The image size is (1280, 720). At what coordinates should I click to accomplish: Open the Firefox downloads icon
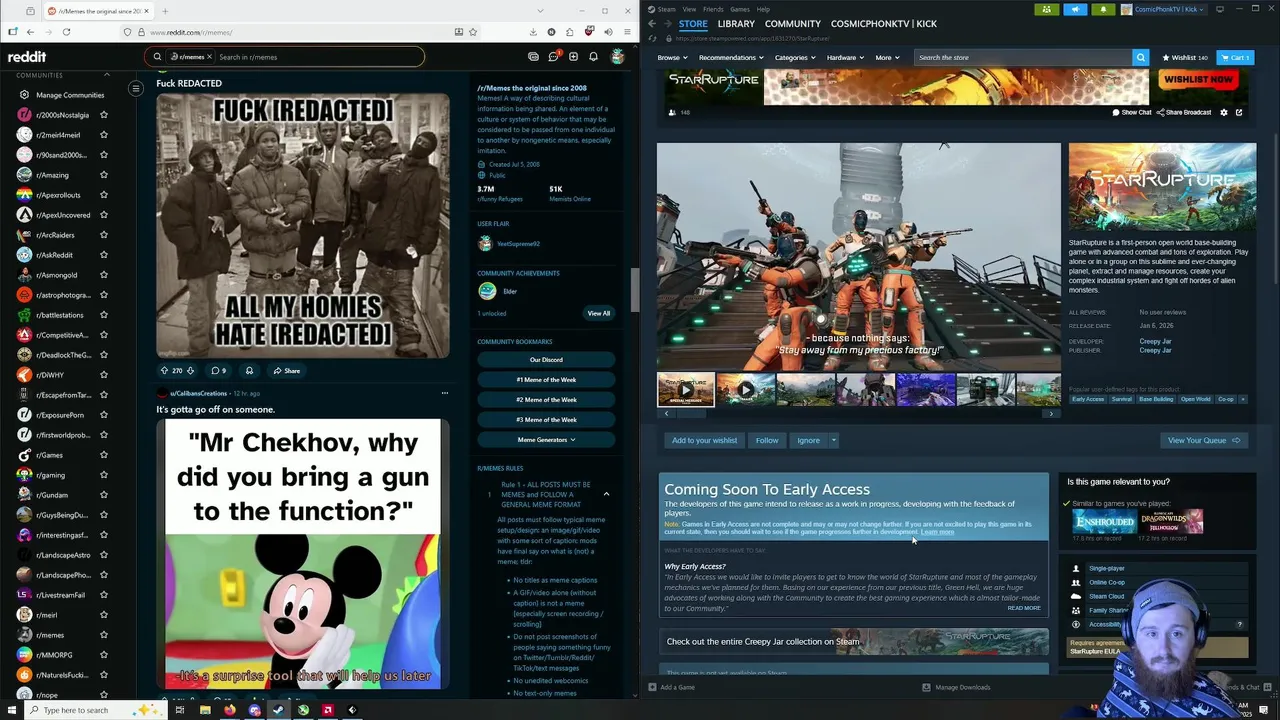(532, 32)
